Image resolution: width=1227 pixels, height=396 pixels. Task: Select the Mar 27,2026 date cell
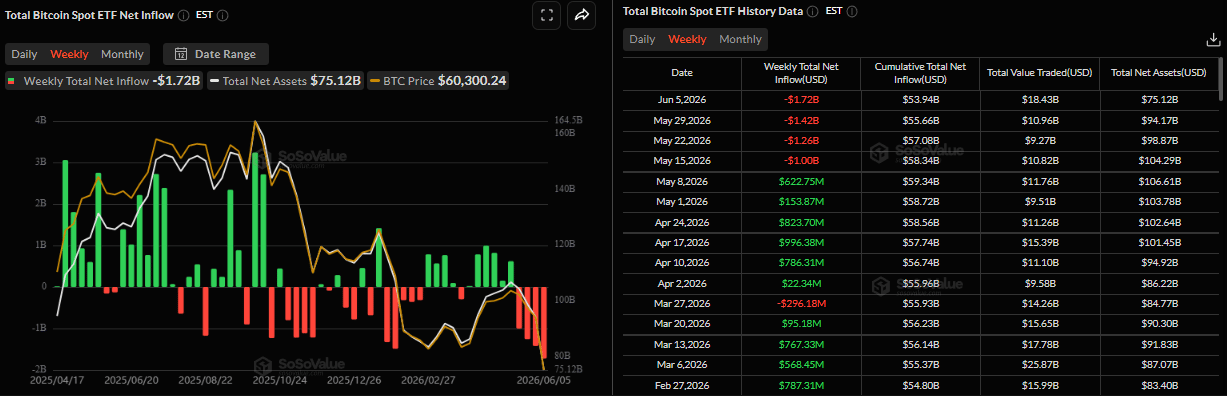coord(681,304)
